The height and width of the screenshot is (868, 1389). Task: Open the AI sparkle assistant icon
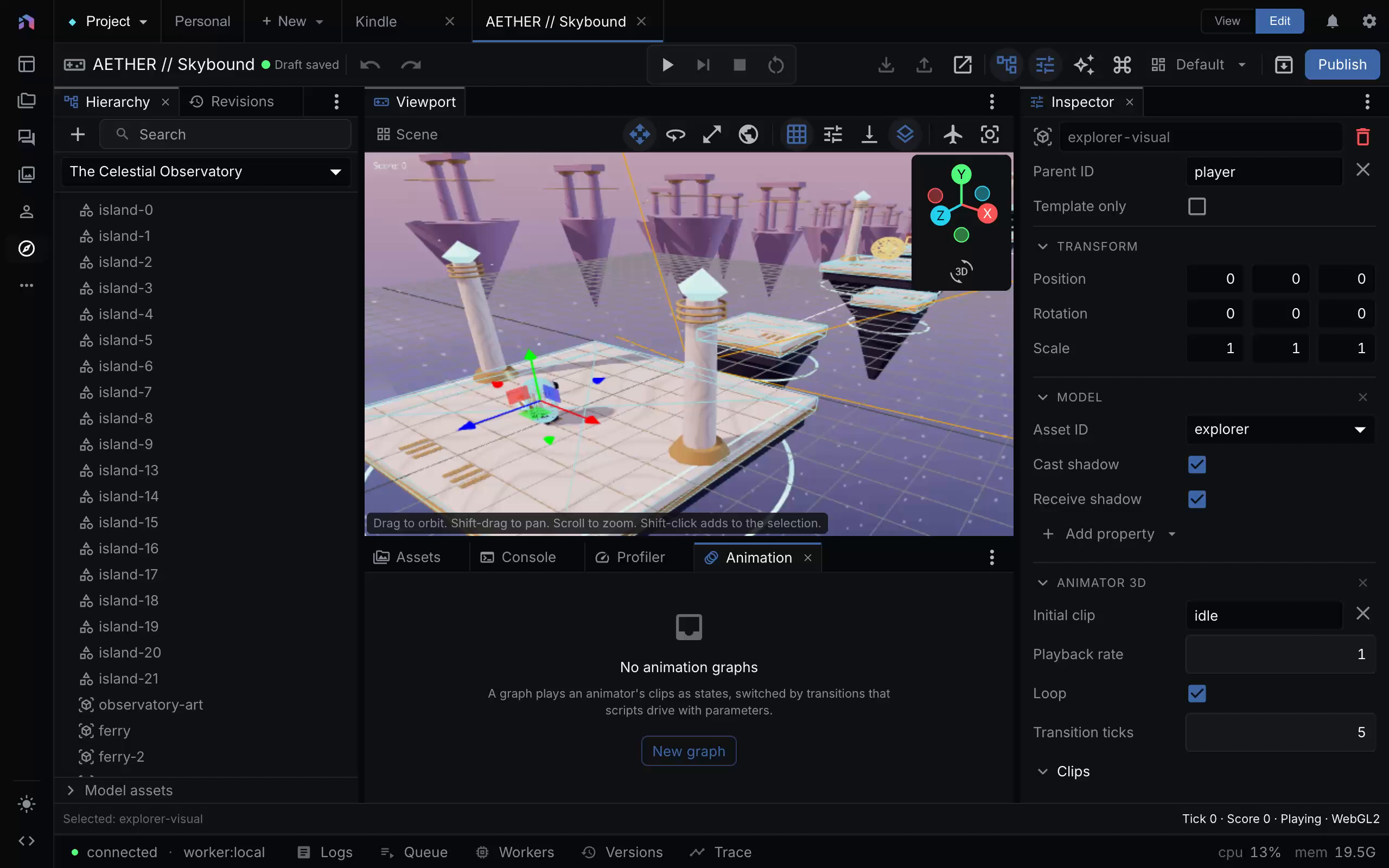tap(1084, 65)
